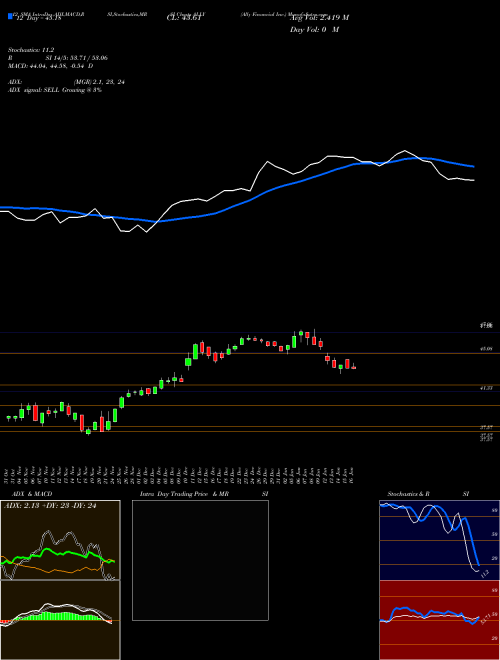Click the 'Intra Day Trading Price & MR SI' title
Image resolution: width=500 pixels, height=660 pixels.
point(204,494)
